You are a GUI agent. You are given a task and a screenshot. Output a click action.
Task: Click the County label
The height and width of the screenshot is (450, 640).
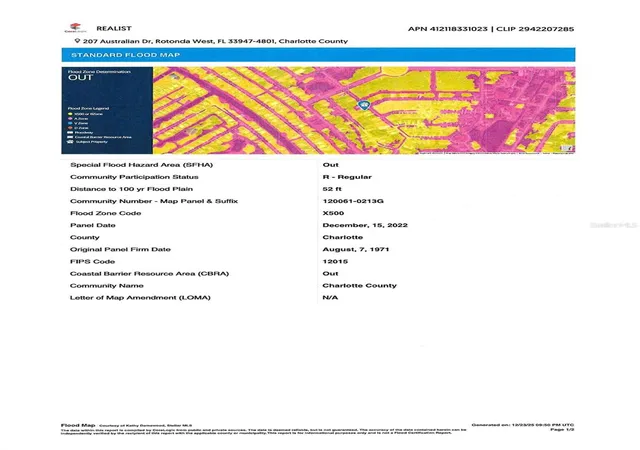coord(84,237)
